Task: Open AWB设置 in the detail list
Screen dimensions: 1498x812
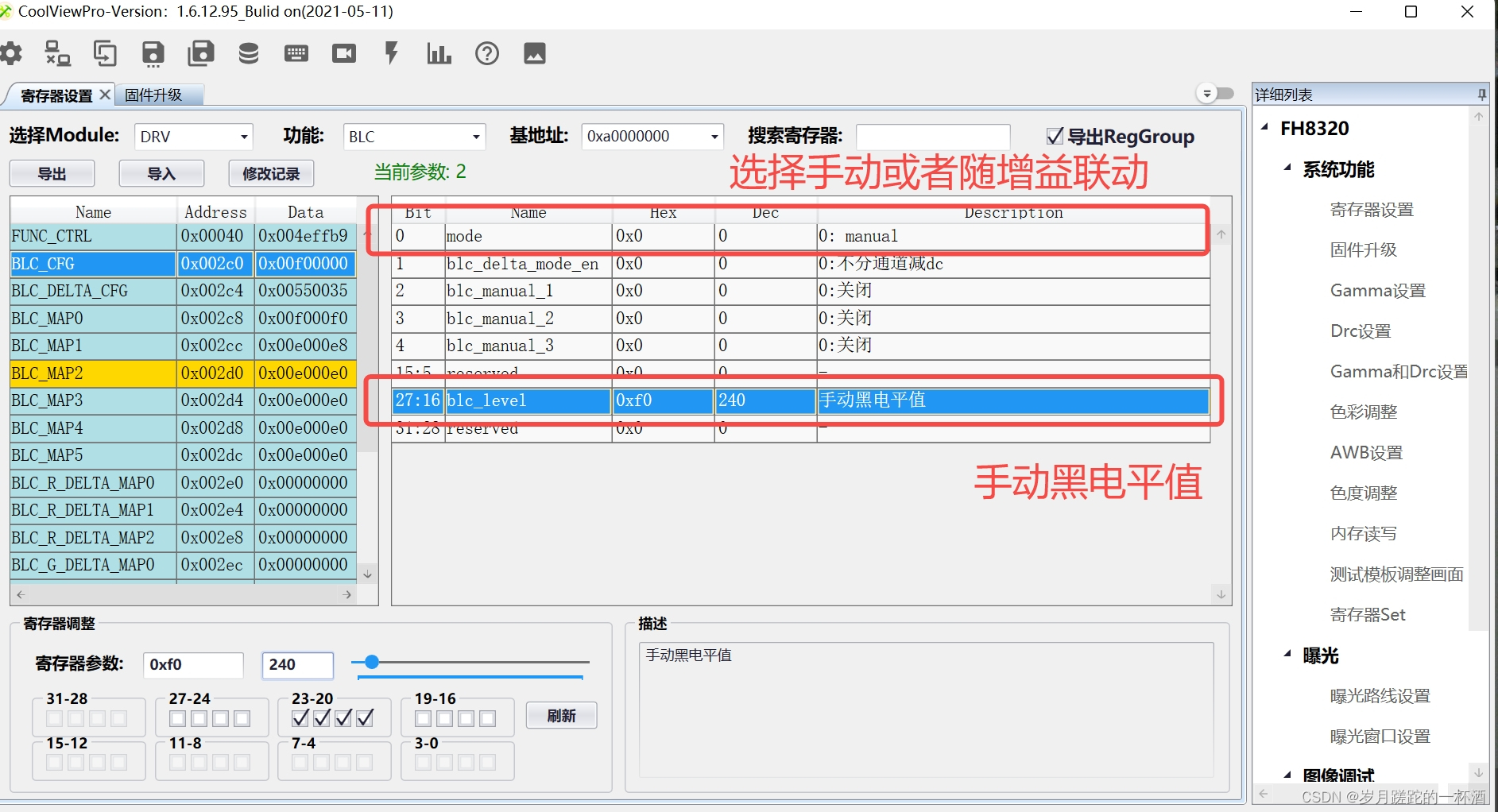Action: click(1367, 453)
